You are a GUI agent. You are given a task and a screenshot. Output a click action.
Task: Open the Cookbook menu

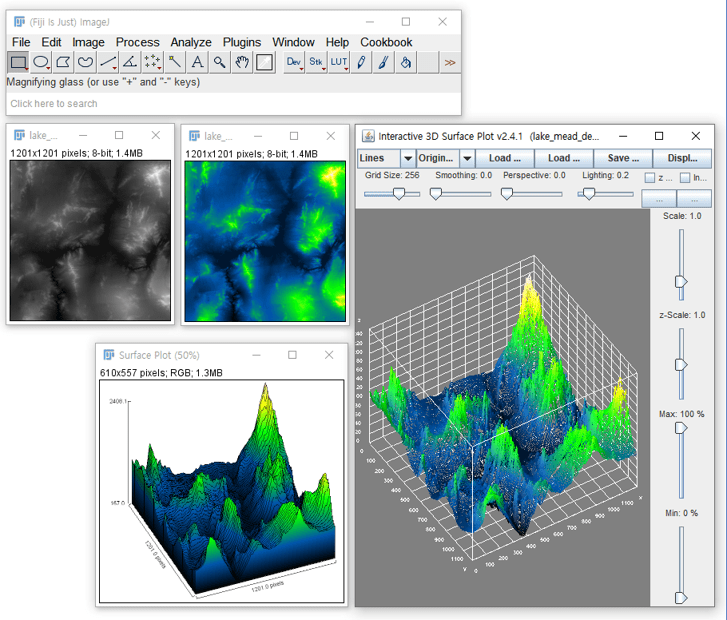(x=386, y=42)
